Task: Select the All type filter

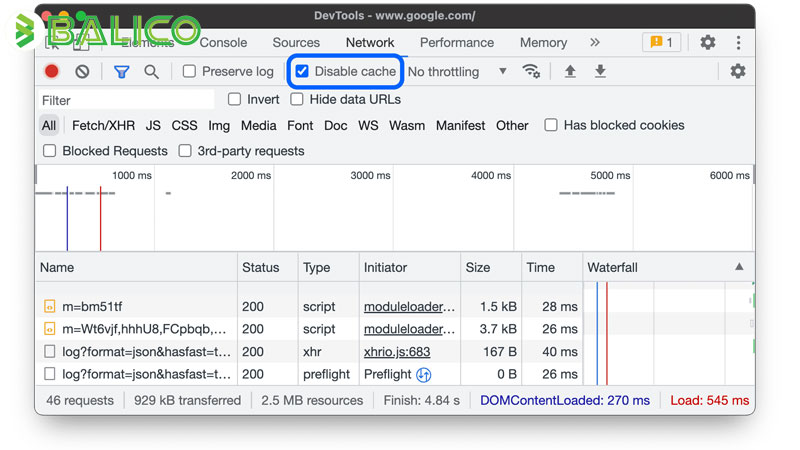Action: tap(49, 126)
